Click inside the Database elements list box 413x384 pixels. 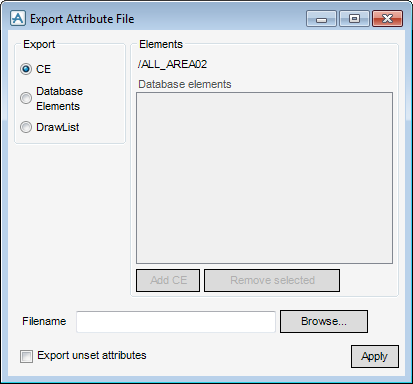(x=264, y=178)
